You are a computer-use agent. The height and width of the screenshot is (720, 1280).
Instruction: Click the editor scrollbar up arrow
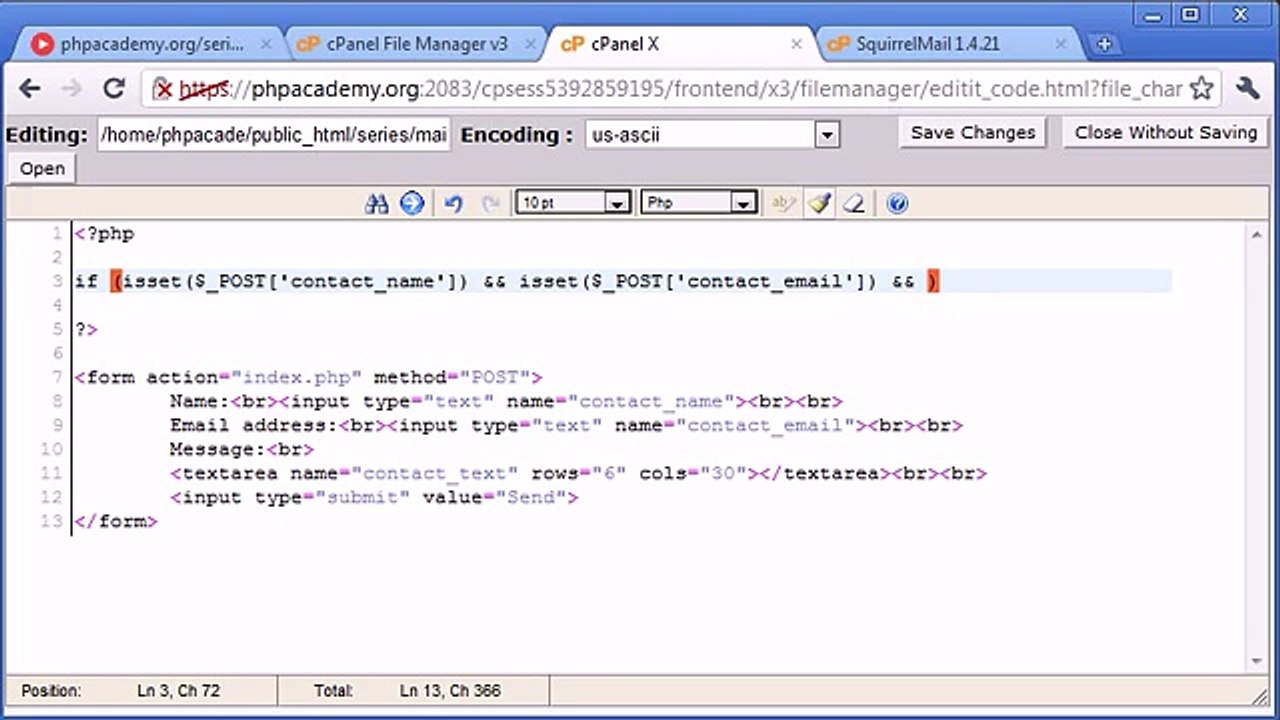[x=1257, y=234]
